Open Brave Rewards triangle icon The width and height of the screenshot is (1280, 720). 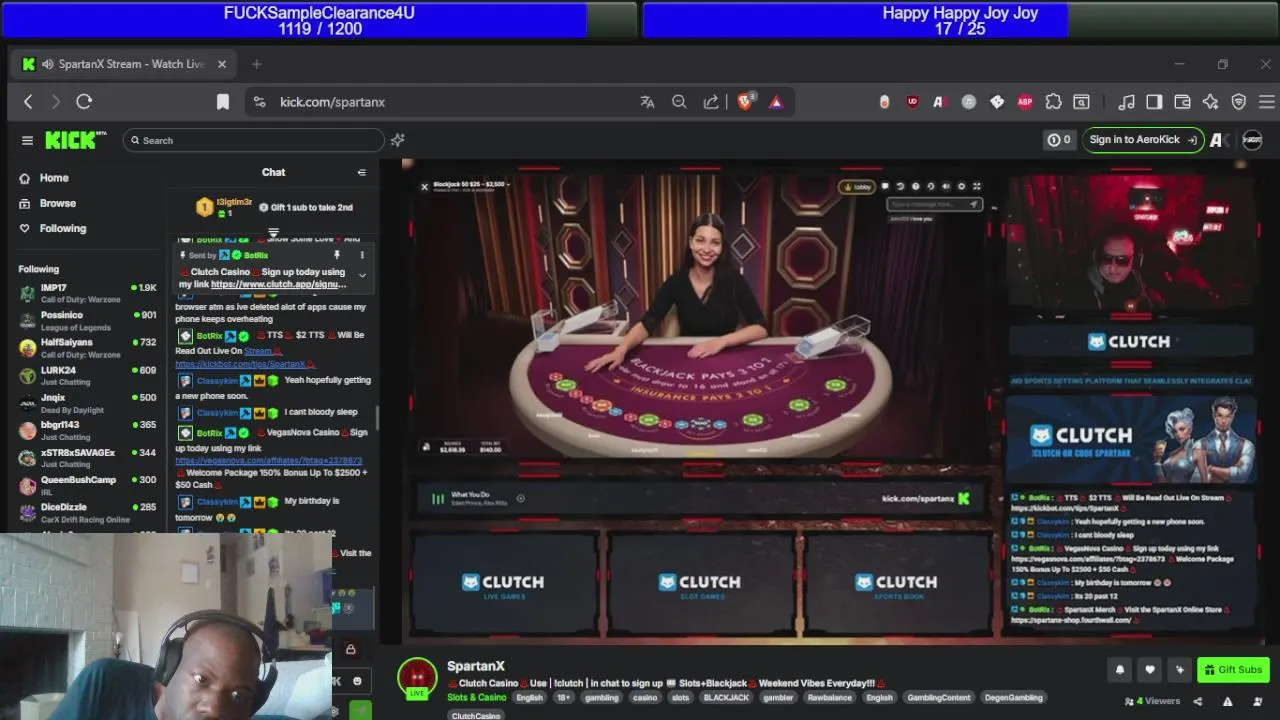(776, 101)
